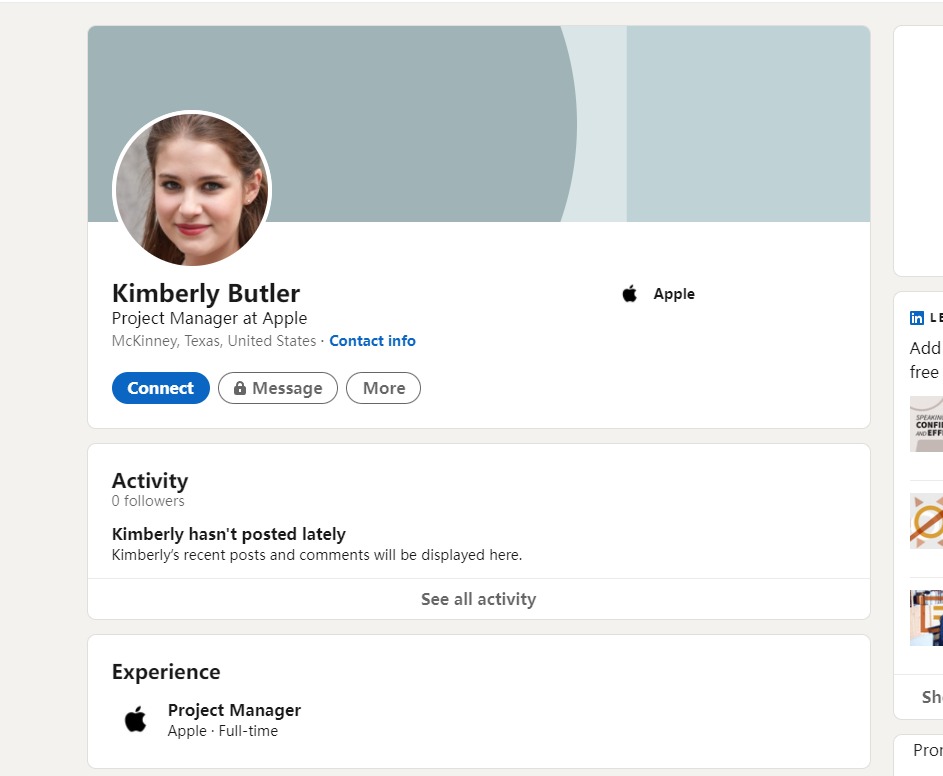Click 'Project Manager at Apple' headline
943x776 pixels.
click(x=209, y=318)
